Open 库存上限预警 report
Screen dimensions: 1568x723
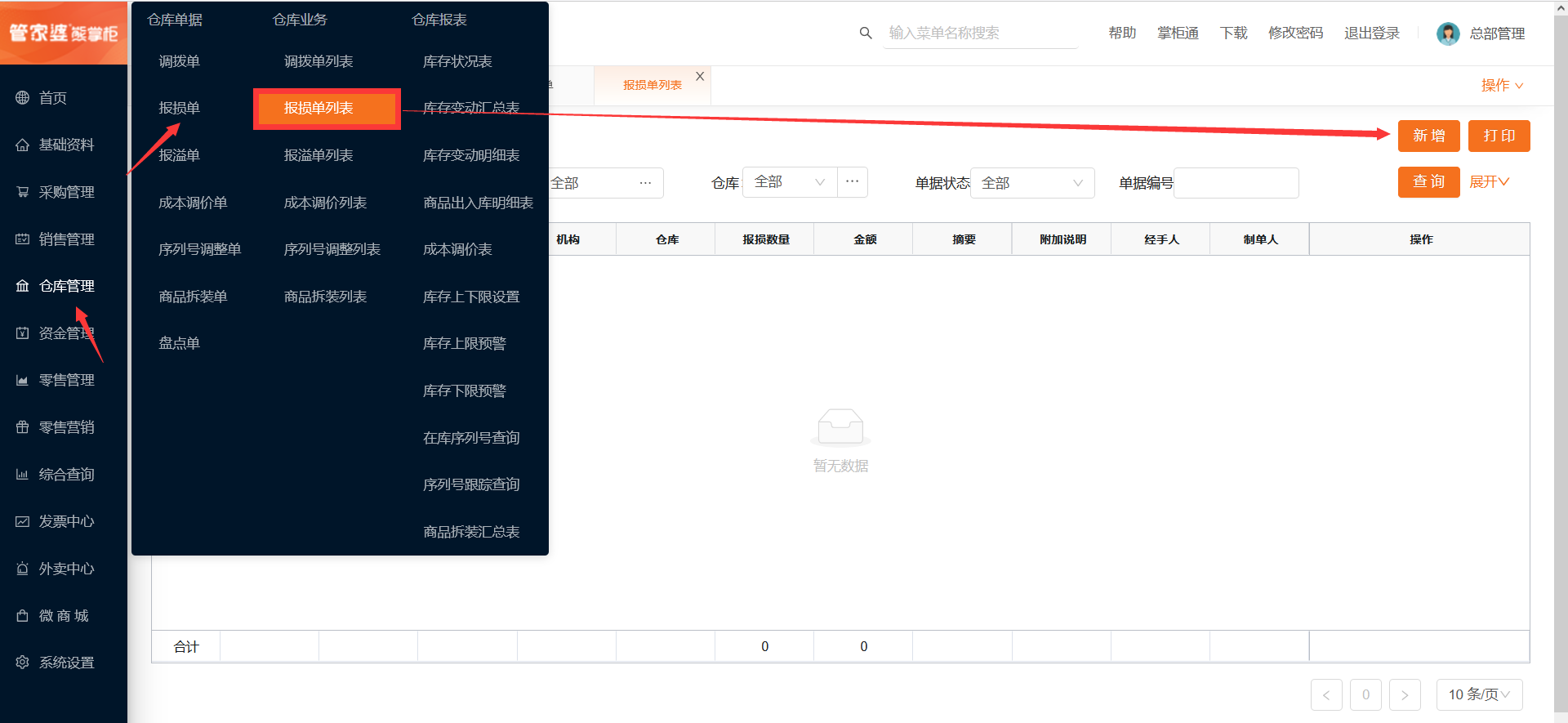(465, 343)
